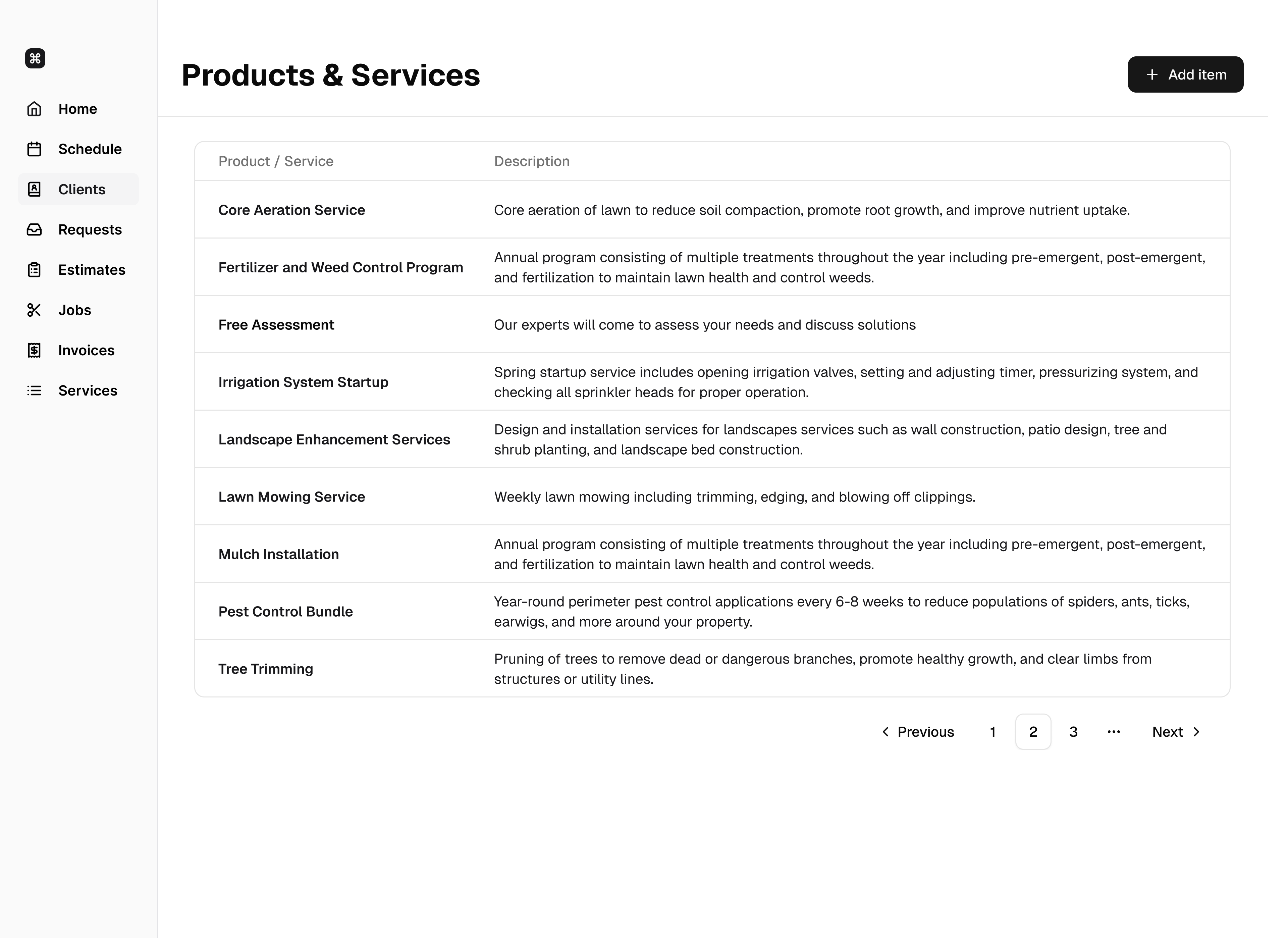This screenshot has height=938, width=1288.
Task: Click the Estimates clipboard icon
Action: pos(34,270)
